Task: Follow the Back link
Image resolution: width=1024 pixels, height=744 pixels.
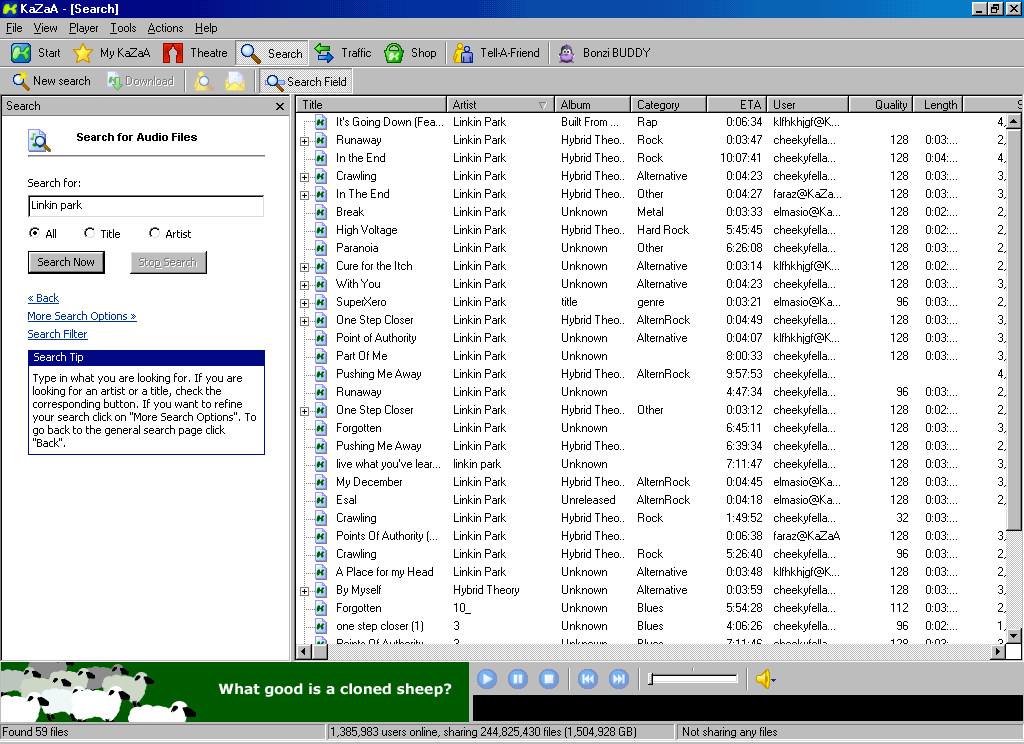Action: 43,298
